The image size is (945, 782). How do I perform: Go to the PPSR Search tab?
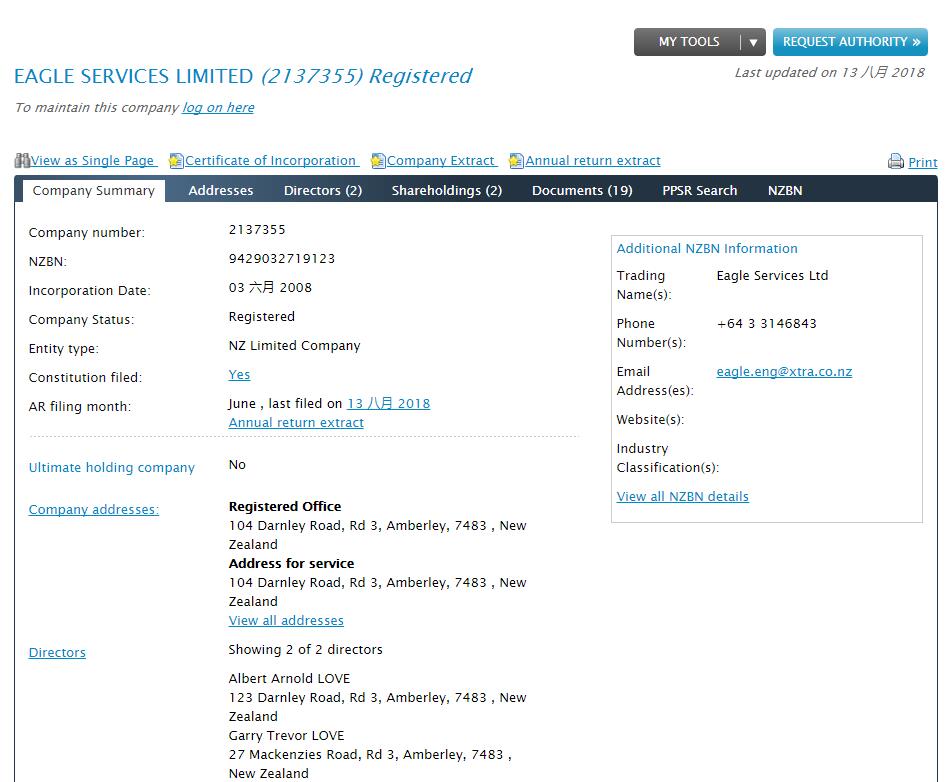pos(700,190)
